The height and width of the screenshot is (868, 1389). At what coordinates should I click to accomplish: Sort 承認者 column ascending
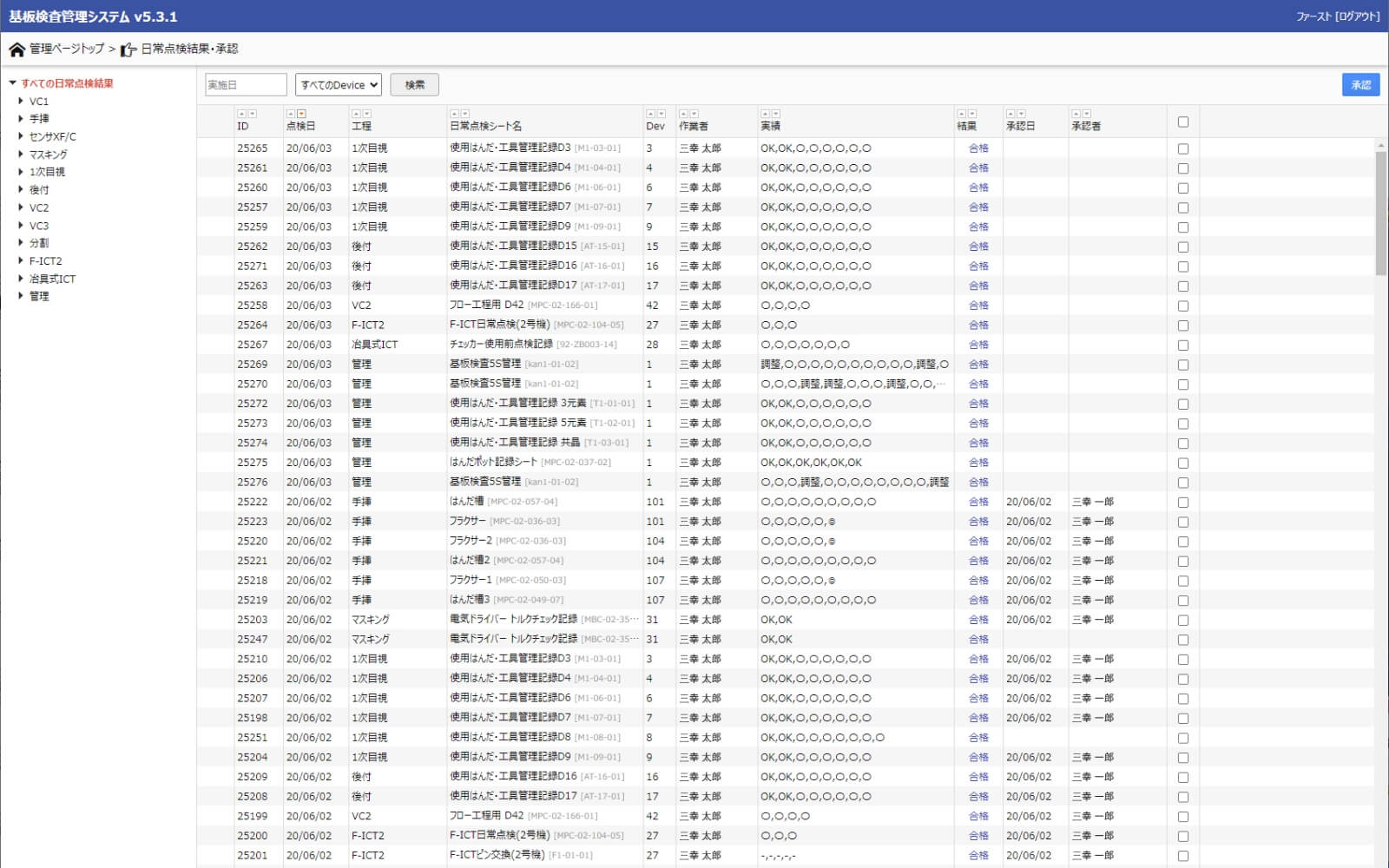tap(1076, 114)
